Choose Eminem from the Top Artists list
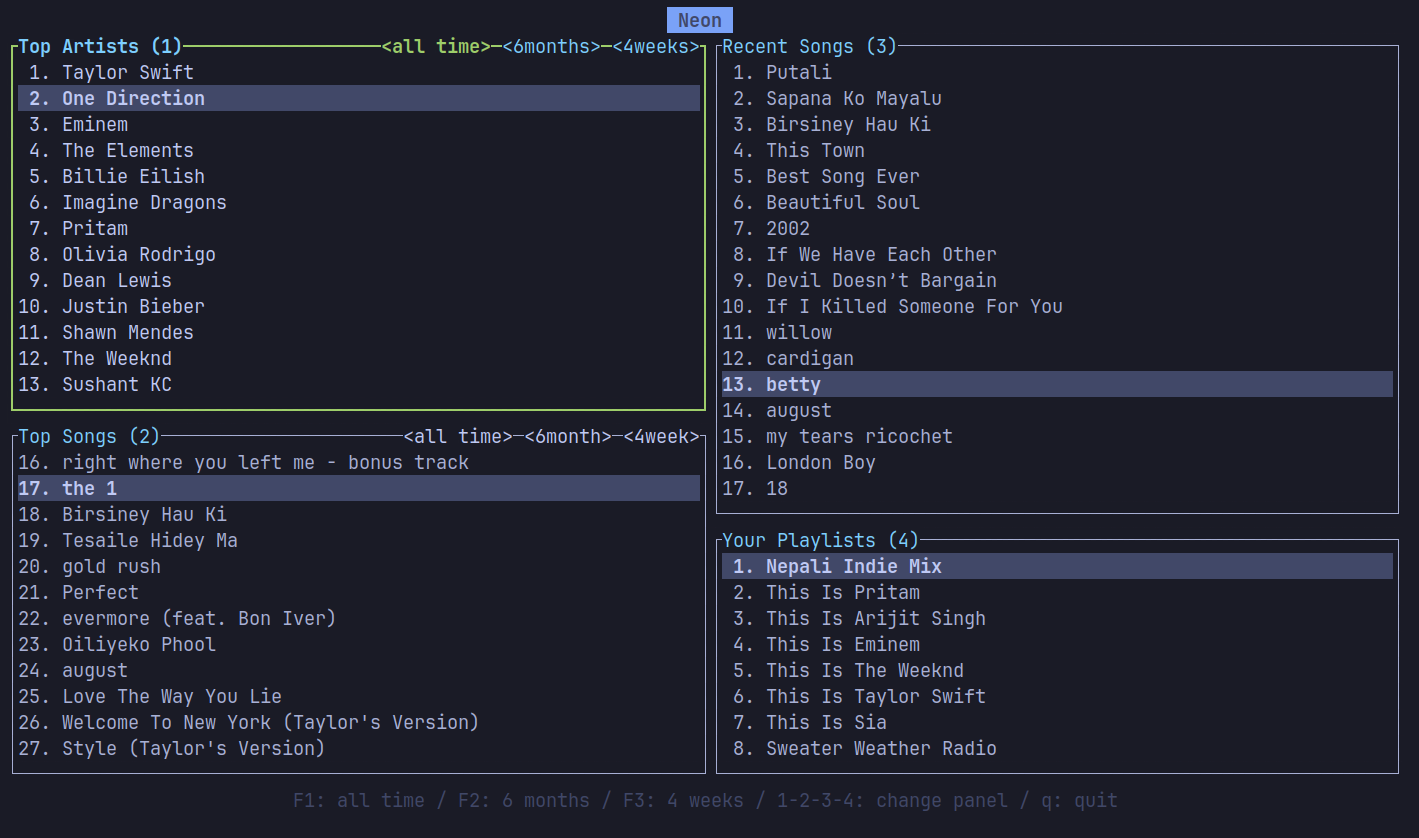 tap(94, 125)
